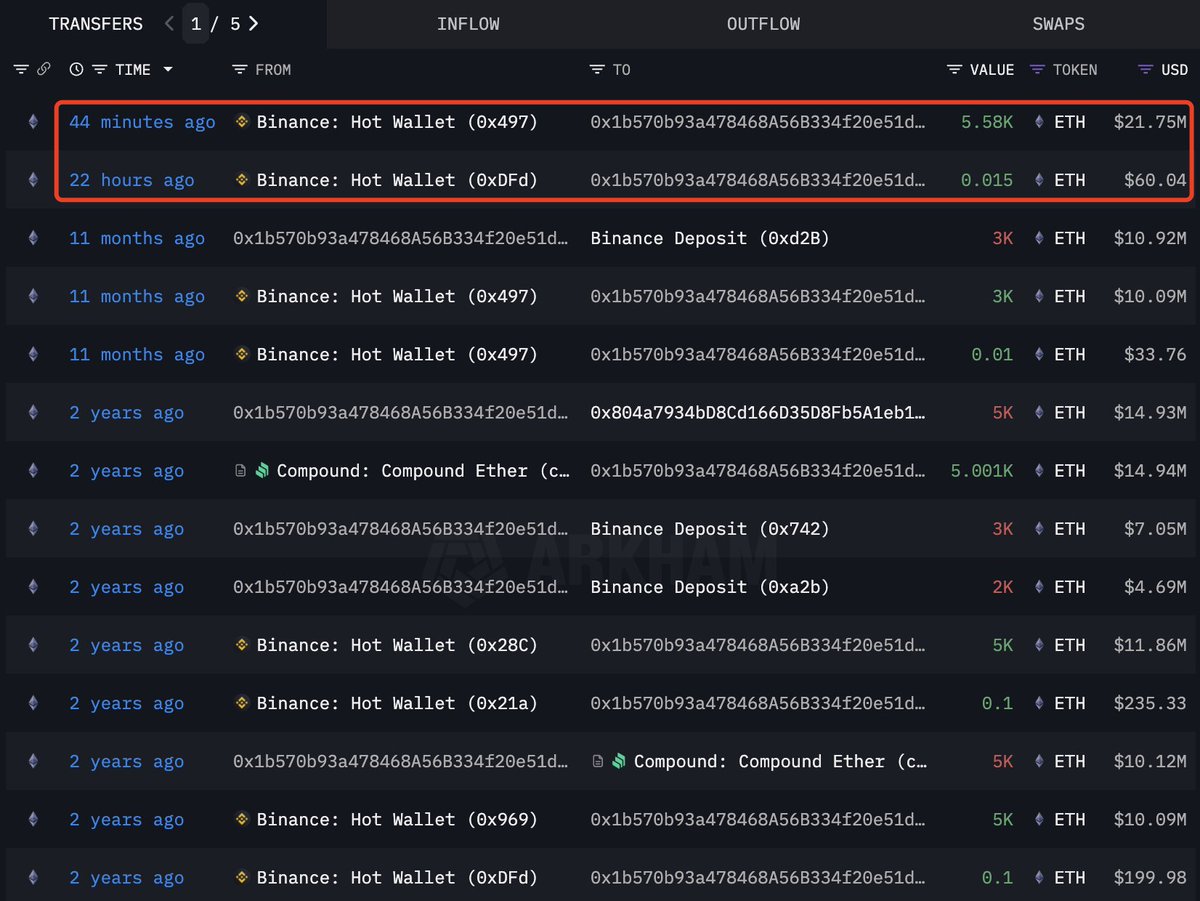
Task: Select the page number 1 input field
Action: point(196,24)
